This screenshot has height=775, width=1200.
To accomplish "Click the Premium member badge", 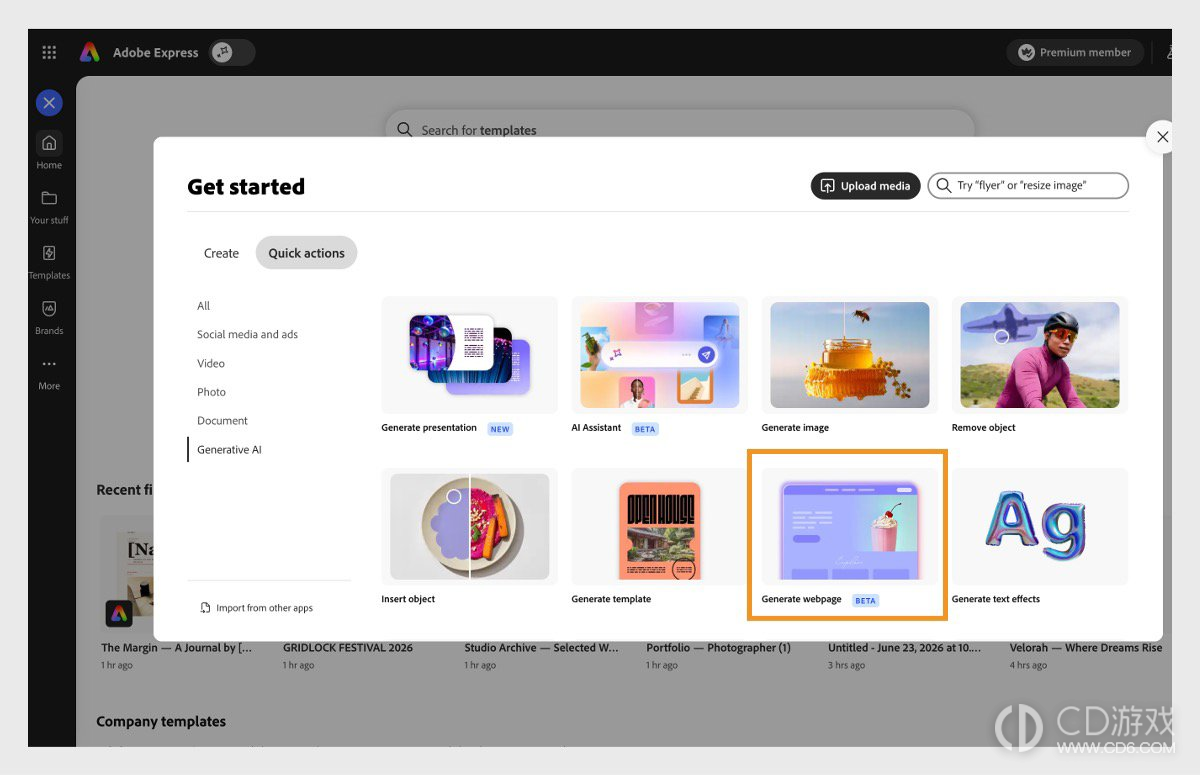I will [1075, 52].
